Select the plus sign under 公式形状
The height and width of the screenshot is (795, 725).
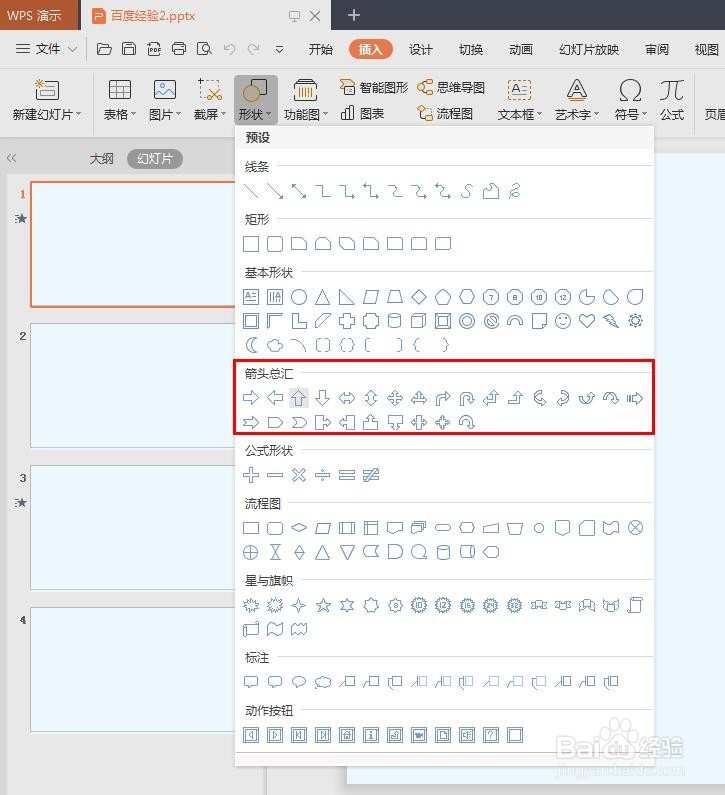[x=251, y=475]
